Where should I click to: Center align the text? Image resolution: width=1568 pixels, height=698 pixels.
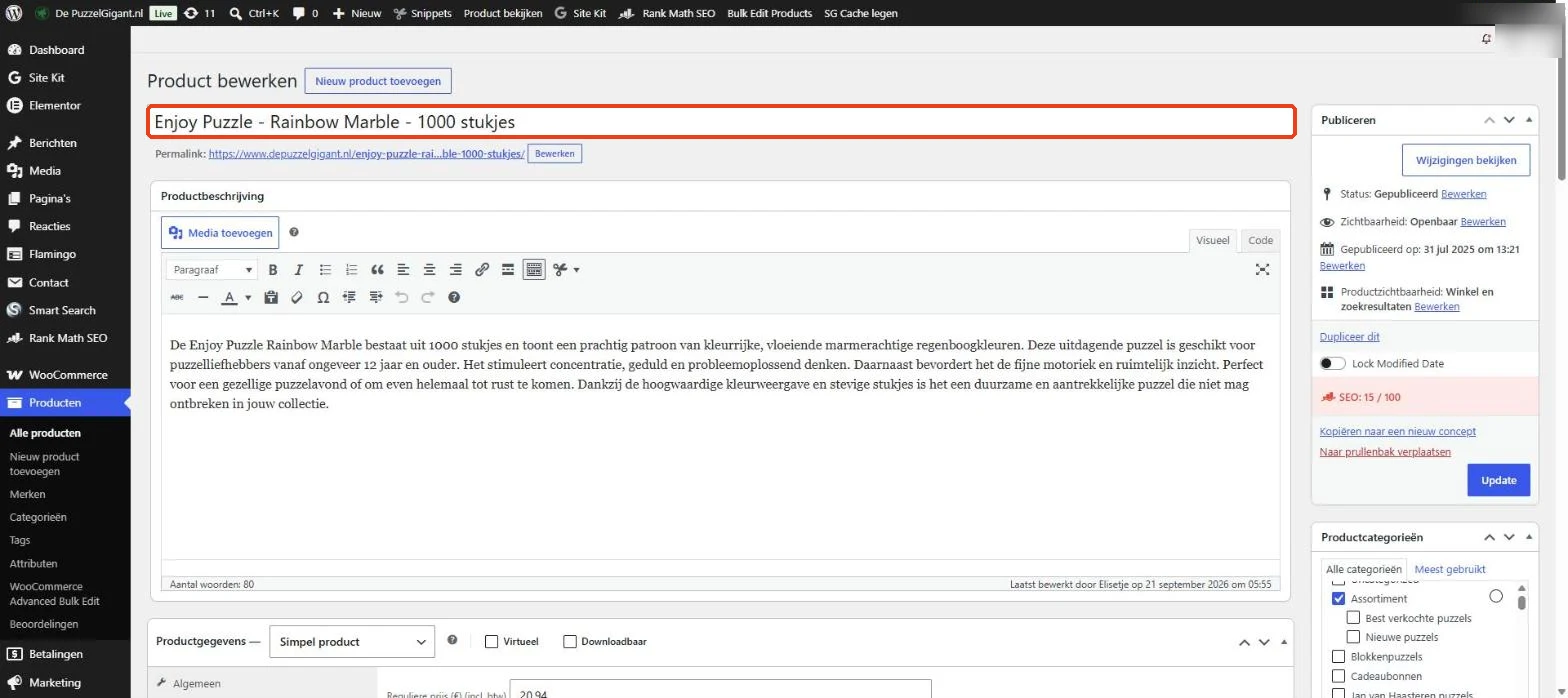point(429,270)
